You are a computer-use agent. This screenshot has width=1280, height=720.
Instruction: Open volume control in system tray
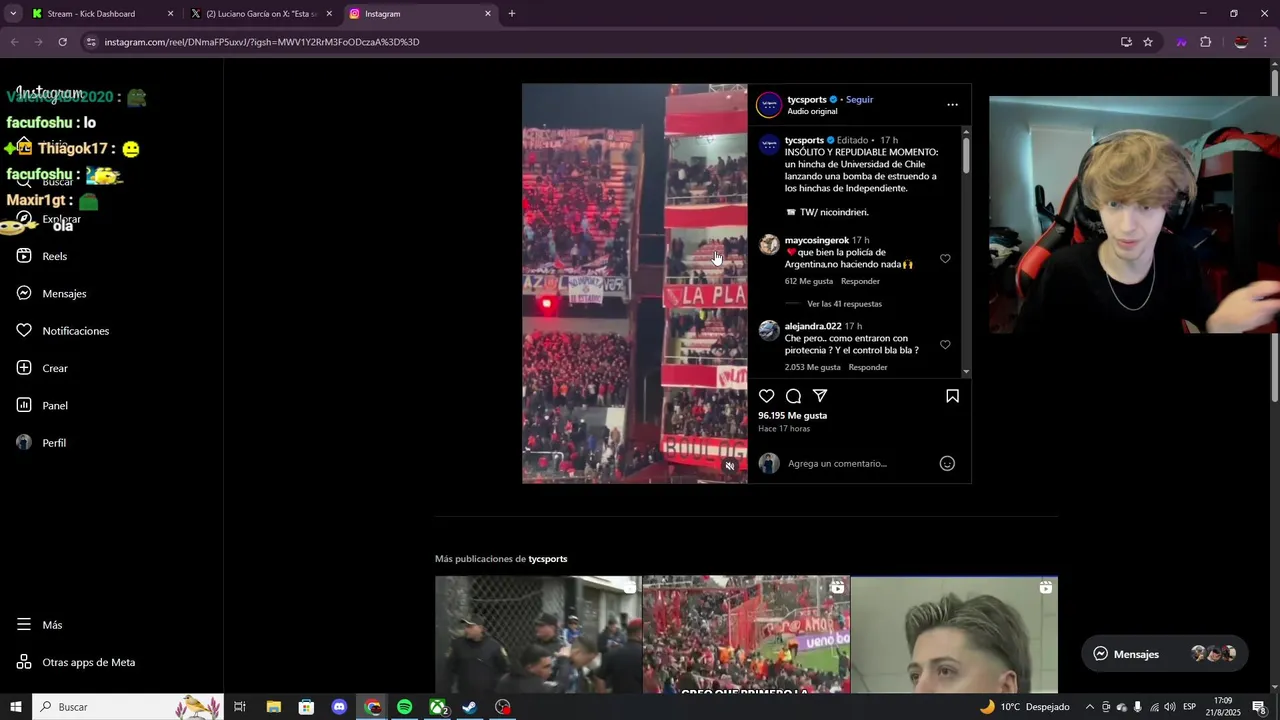[1169, 707]
